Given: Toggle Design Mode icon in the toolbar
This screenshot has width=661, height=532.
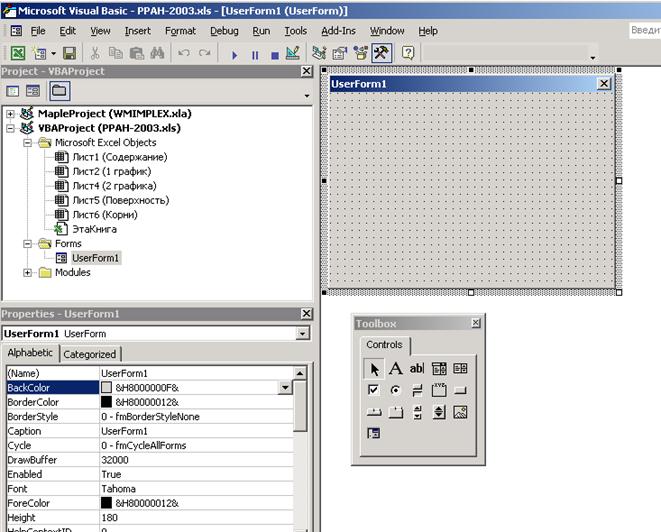Looking at the screenshot, I should (x=293, y=53).
